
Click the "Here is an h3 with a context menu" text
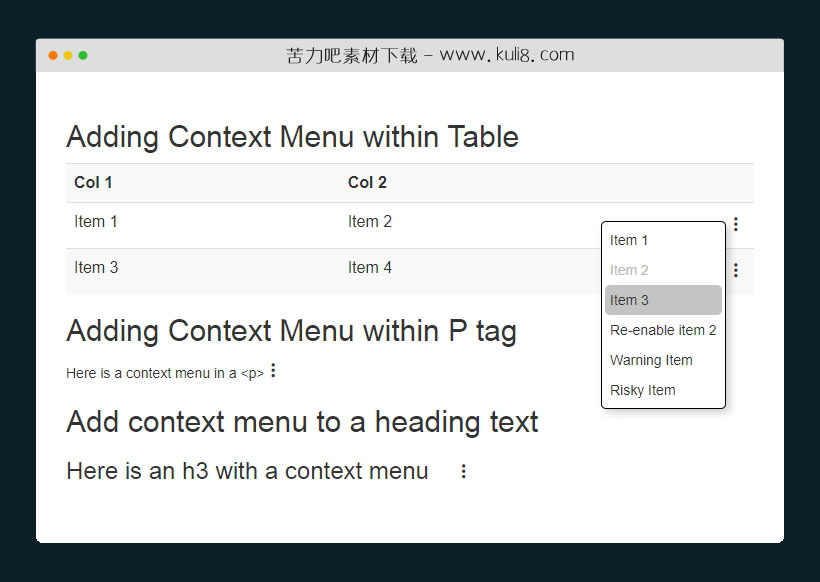[247, 471]
